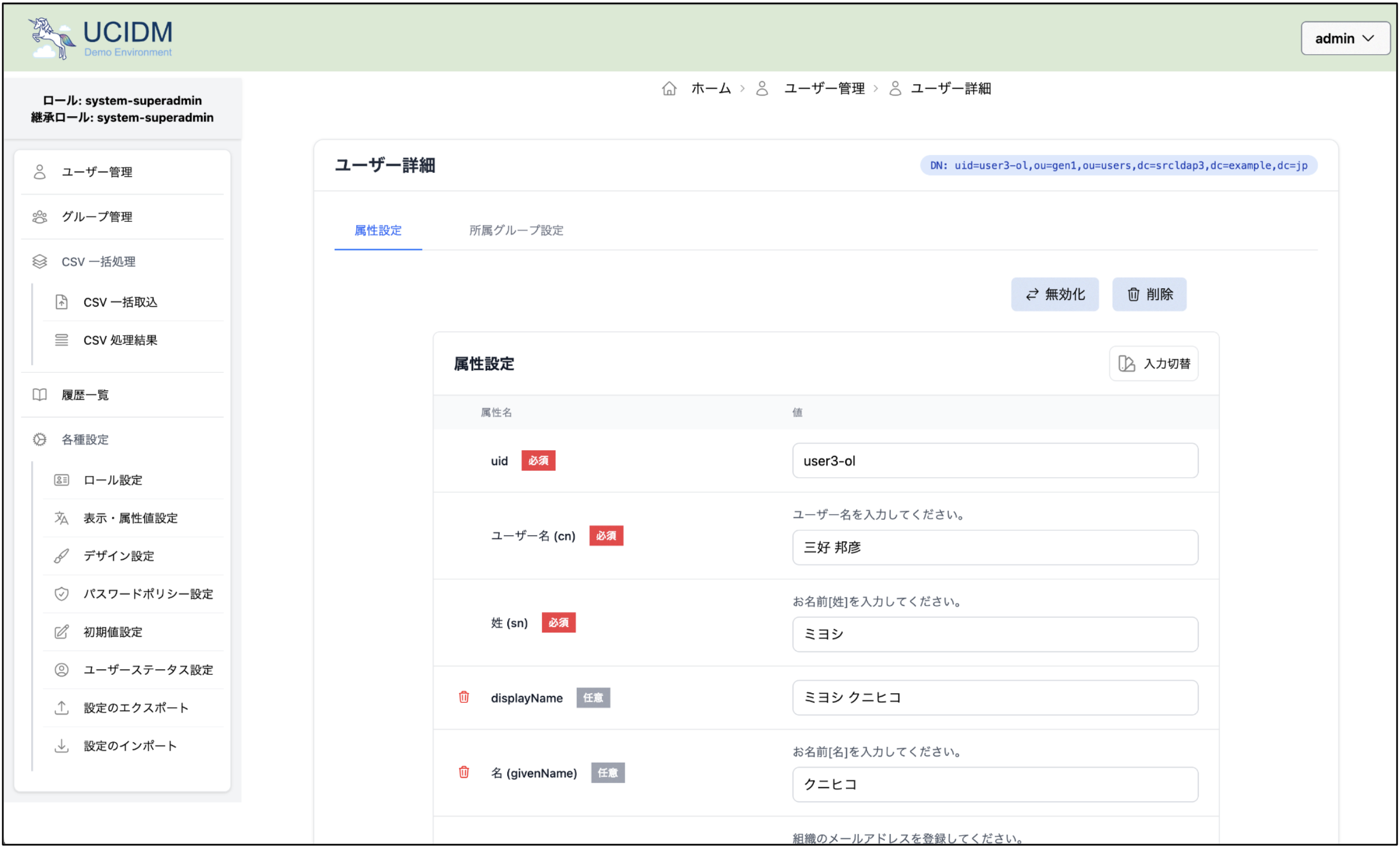Click the uid input field
This screenshot has width=1400, height=847.
[x=995, y=461]
